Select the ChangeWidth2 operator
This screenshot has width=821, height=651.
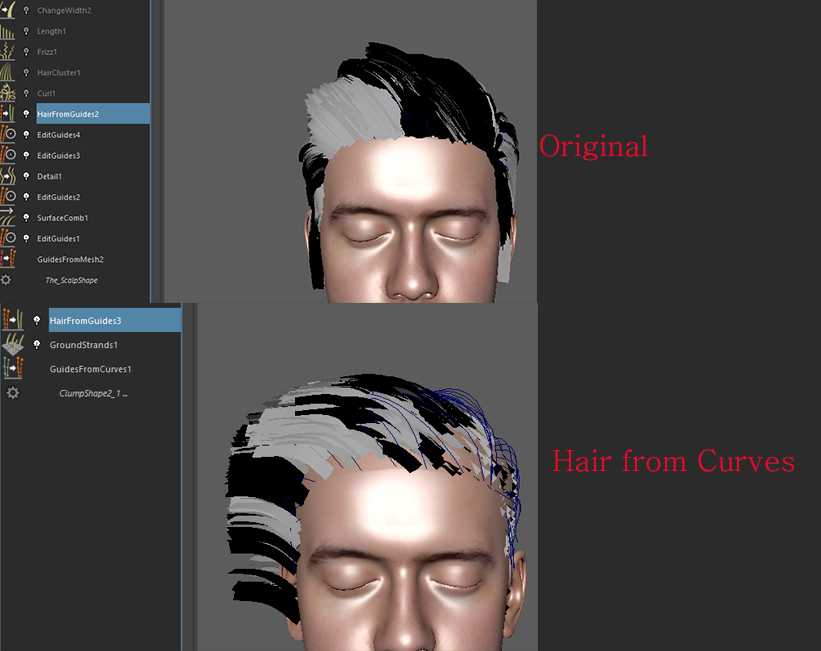(63, 10)
